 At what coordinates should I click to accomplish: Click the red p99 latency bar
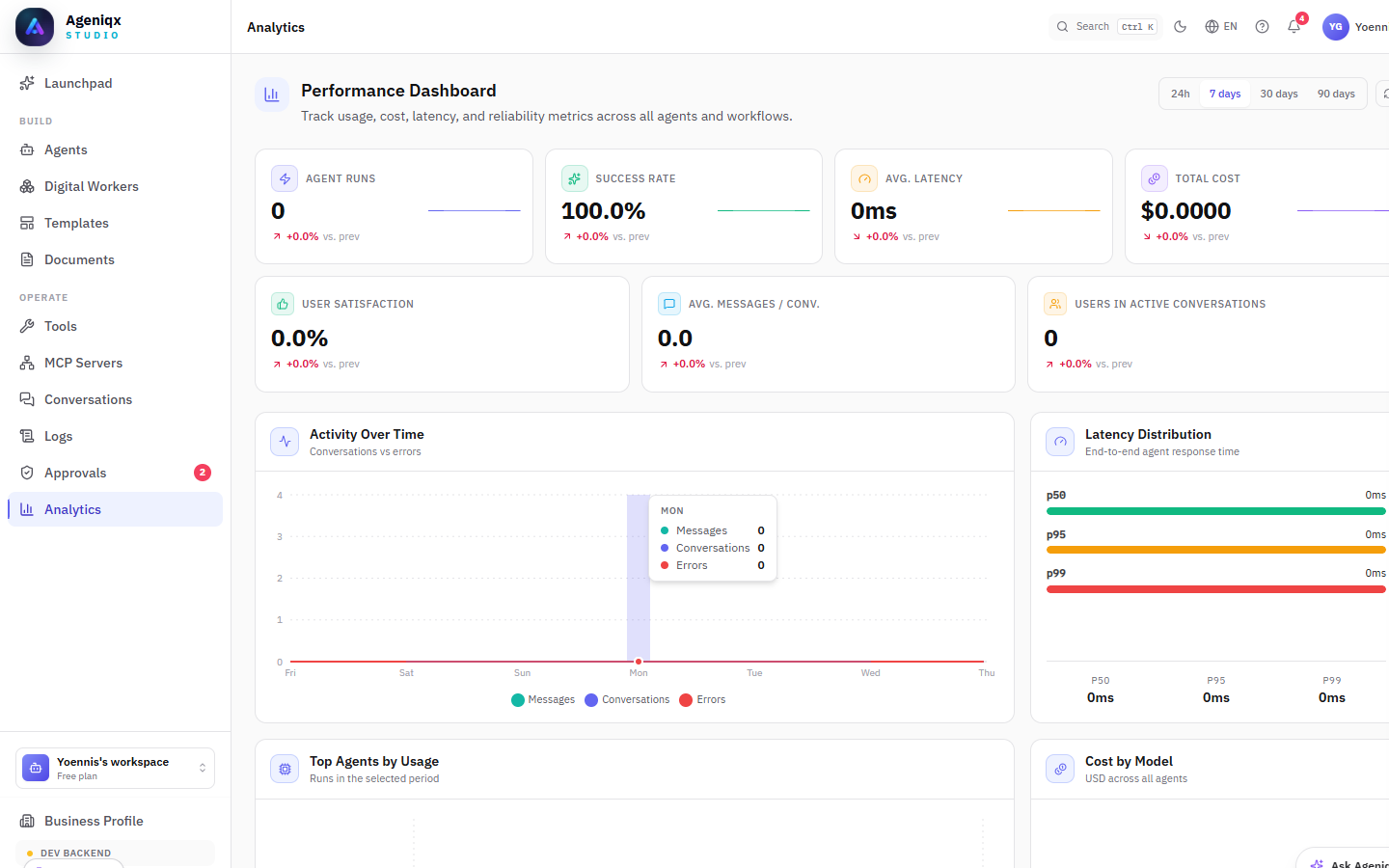1216,589
